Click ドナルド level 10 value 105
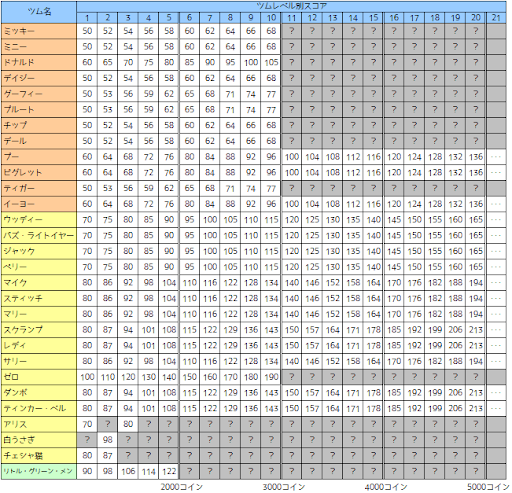Image resolution: width=512 pixels, height=493 pixels. pyautogui.click(x=271, y=62)
